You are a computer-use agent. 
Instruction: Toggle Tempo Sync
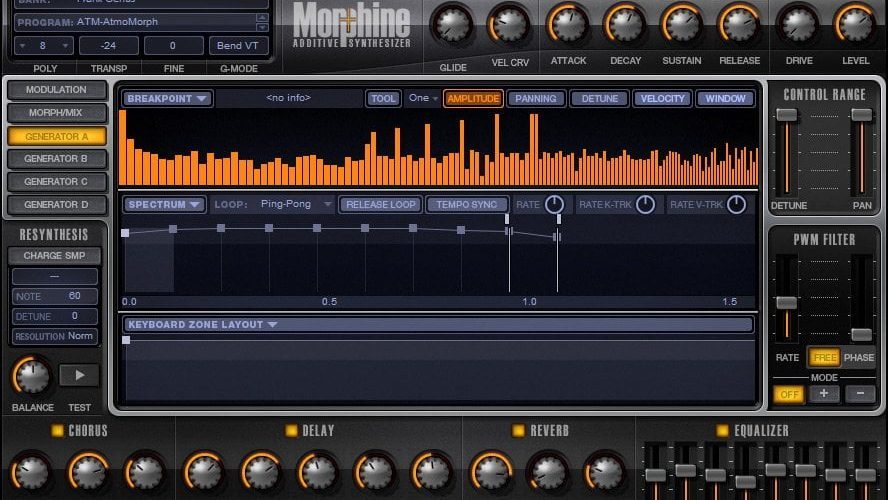point(467,204)
